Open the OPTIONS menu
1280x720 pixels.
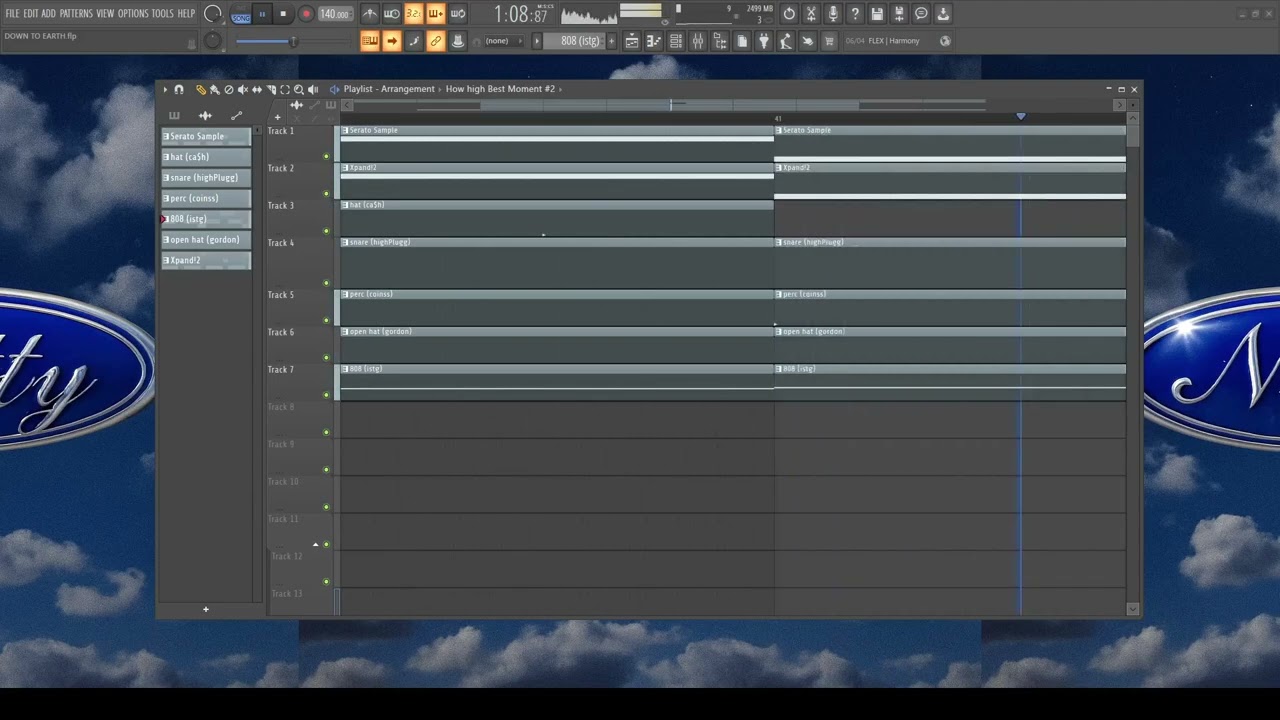[x=133, y=14]
